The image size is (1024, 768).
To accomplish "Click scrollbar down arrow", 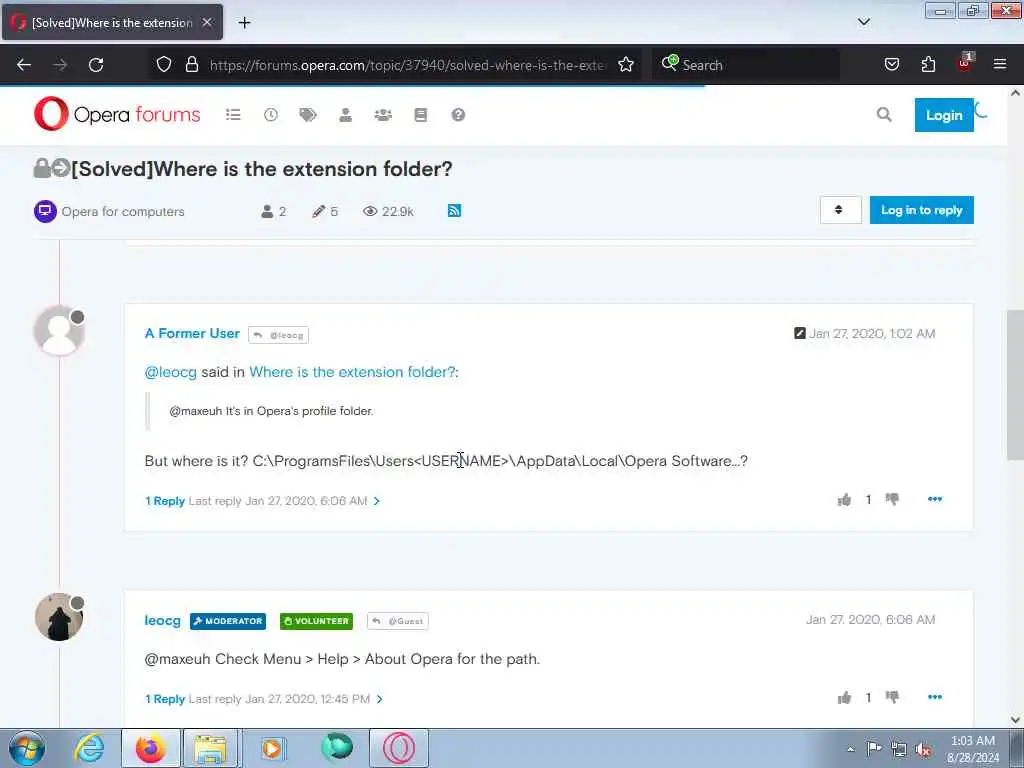I will [1015, 720].
